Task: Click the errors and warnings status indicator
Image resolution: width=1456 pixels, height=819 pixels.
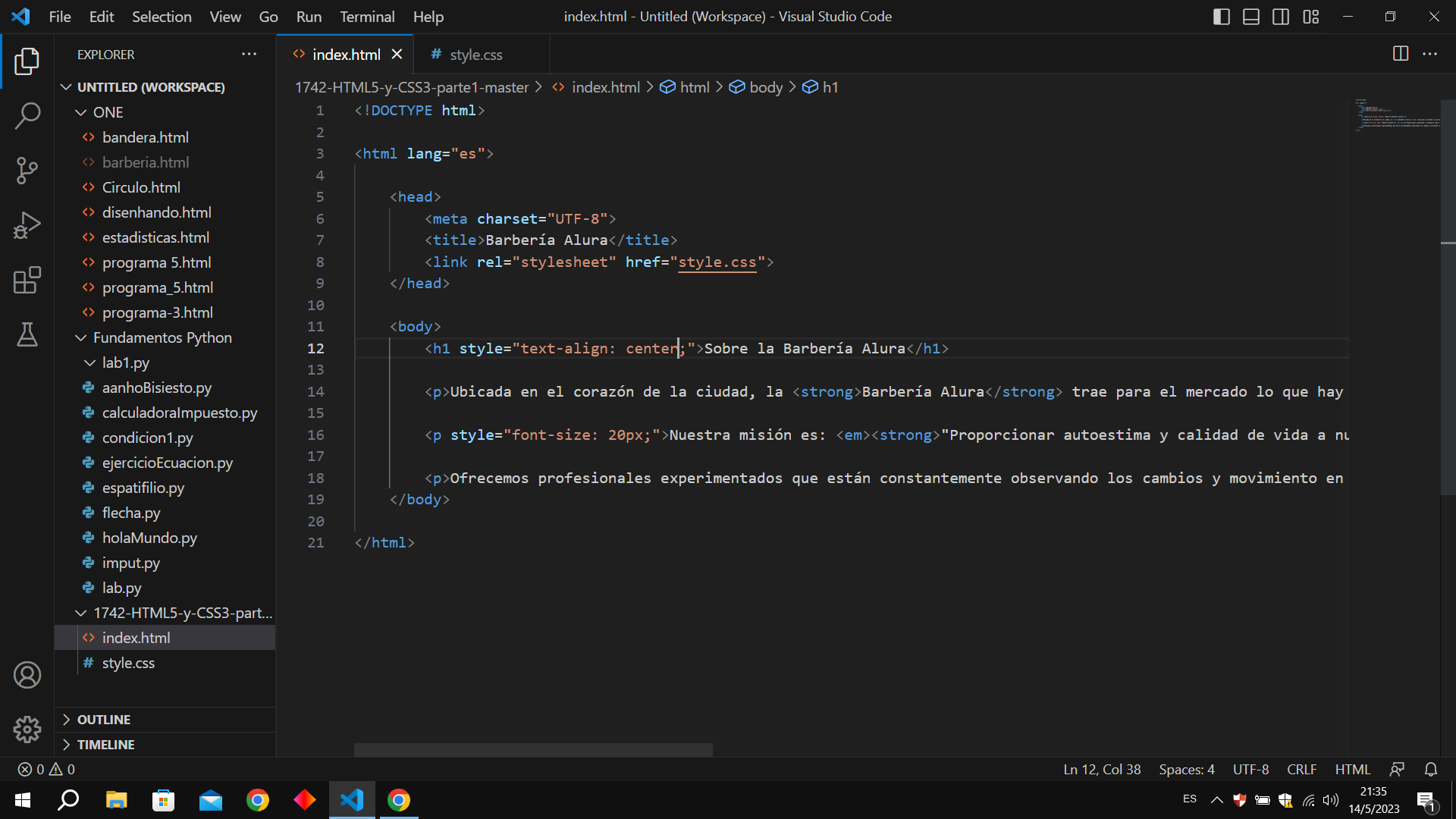Action: pos(46,769)
